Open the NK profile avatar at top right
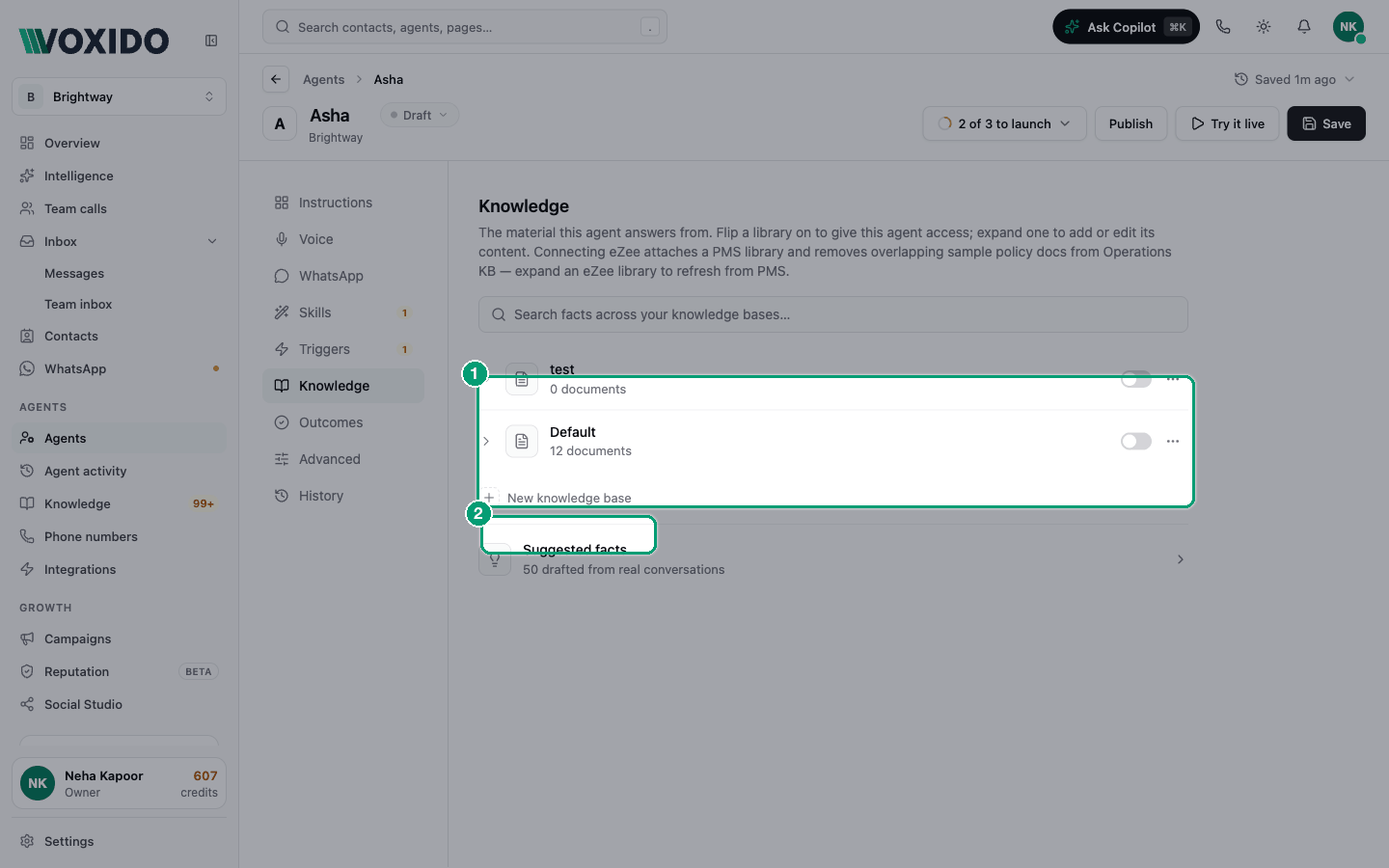1389x868 pixels. (x=1348, y=27)
